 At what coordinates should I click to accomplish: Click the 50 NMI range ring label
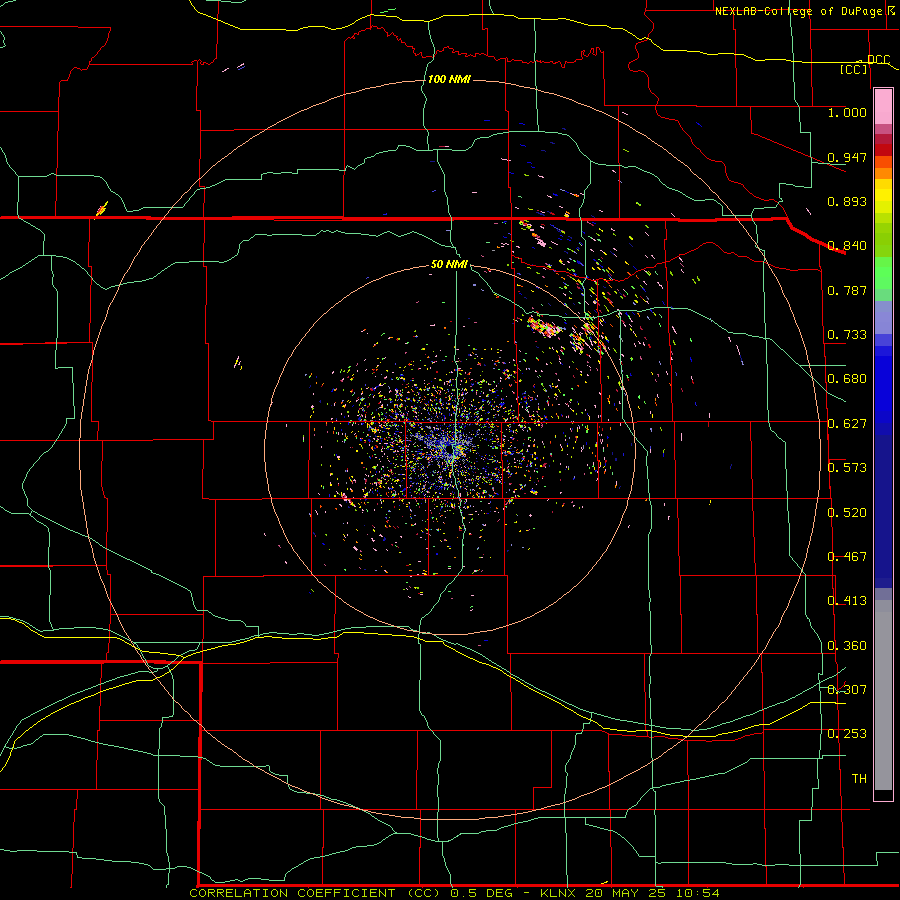coord(449,265)
